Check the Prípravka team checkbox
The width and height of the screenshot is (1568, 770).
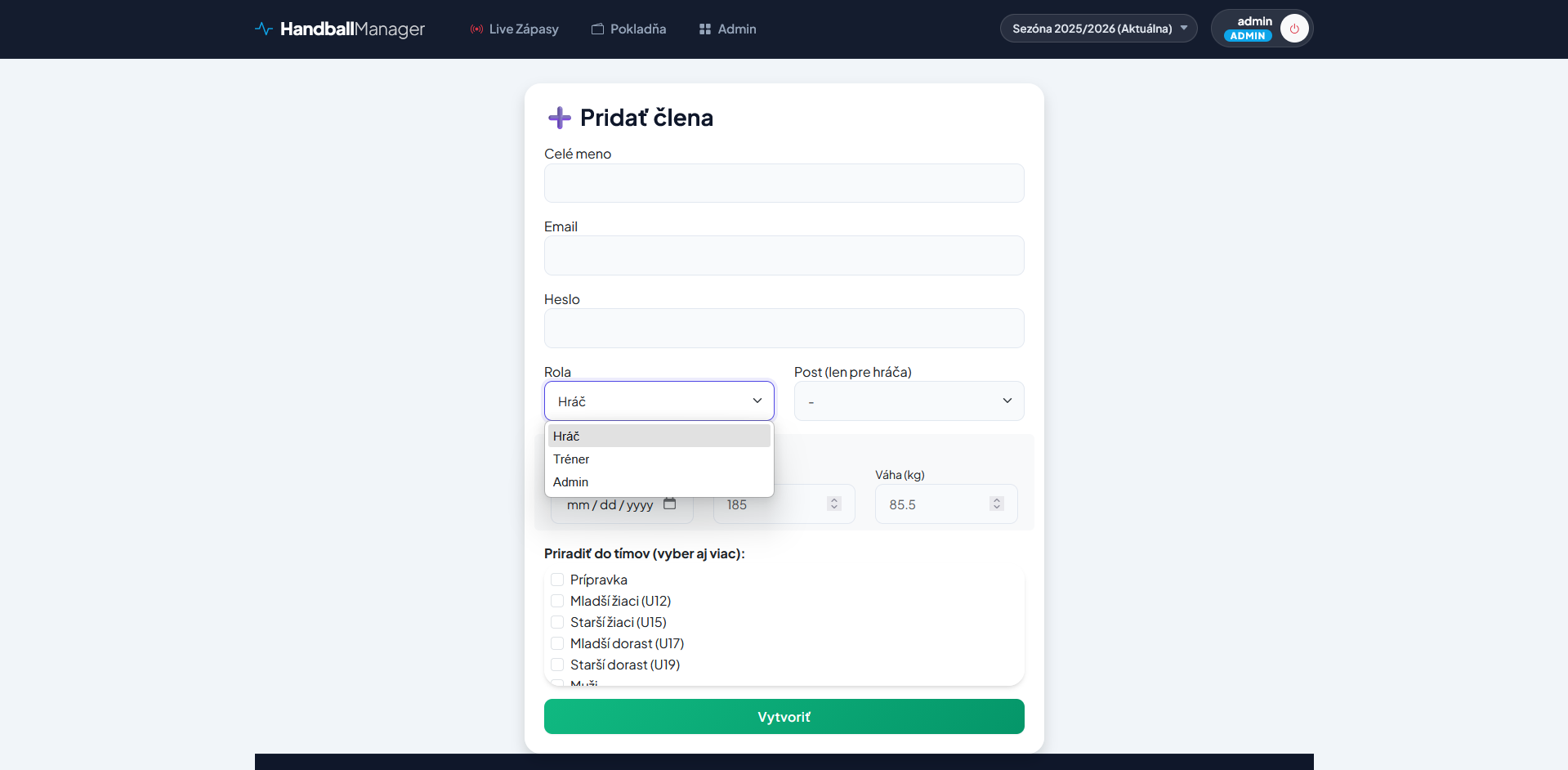pyautogui.click(x=557, y=580)
